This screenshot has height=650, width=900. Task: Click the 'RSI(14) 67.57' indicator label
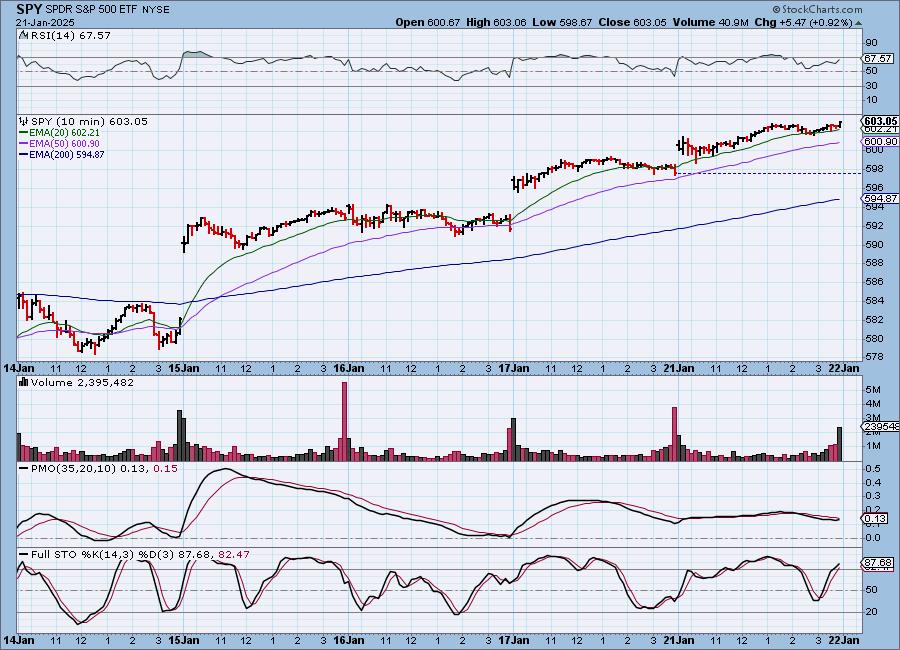click(x=71, y=36)
